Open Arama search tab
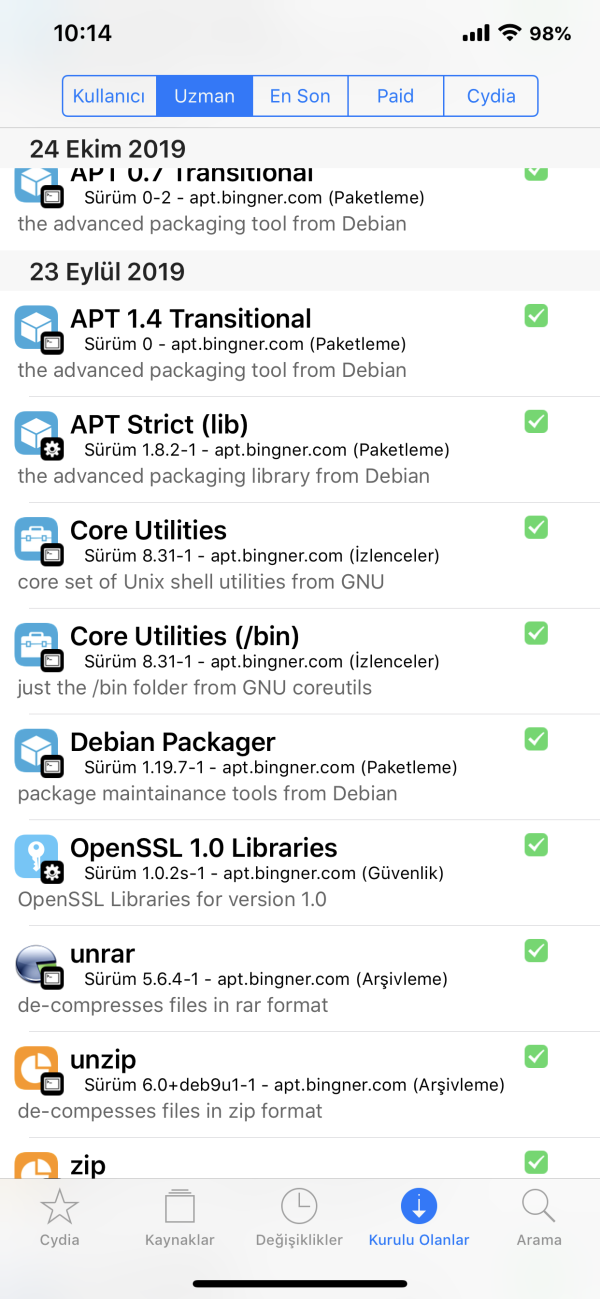 pyautogui.click(x=539, y=1208)
